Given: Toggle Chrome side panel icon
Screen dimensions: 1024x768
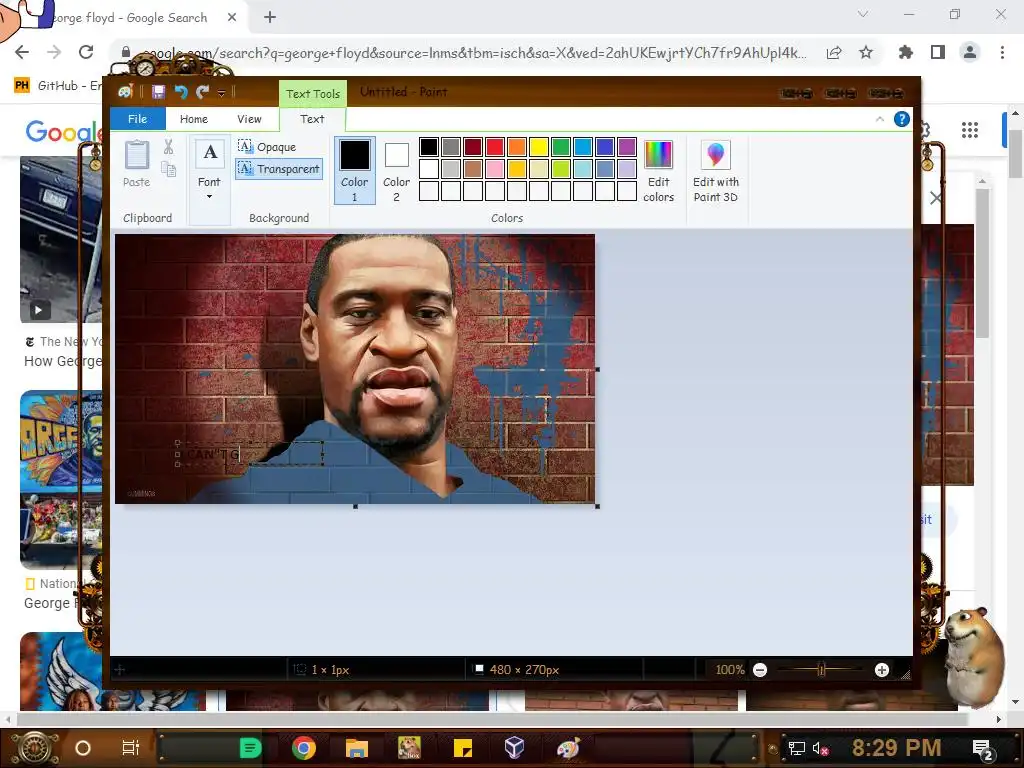Looking at the screenshot, I should pyautogui.click(x=938, y=53).
